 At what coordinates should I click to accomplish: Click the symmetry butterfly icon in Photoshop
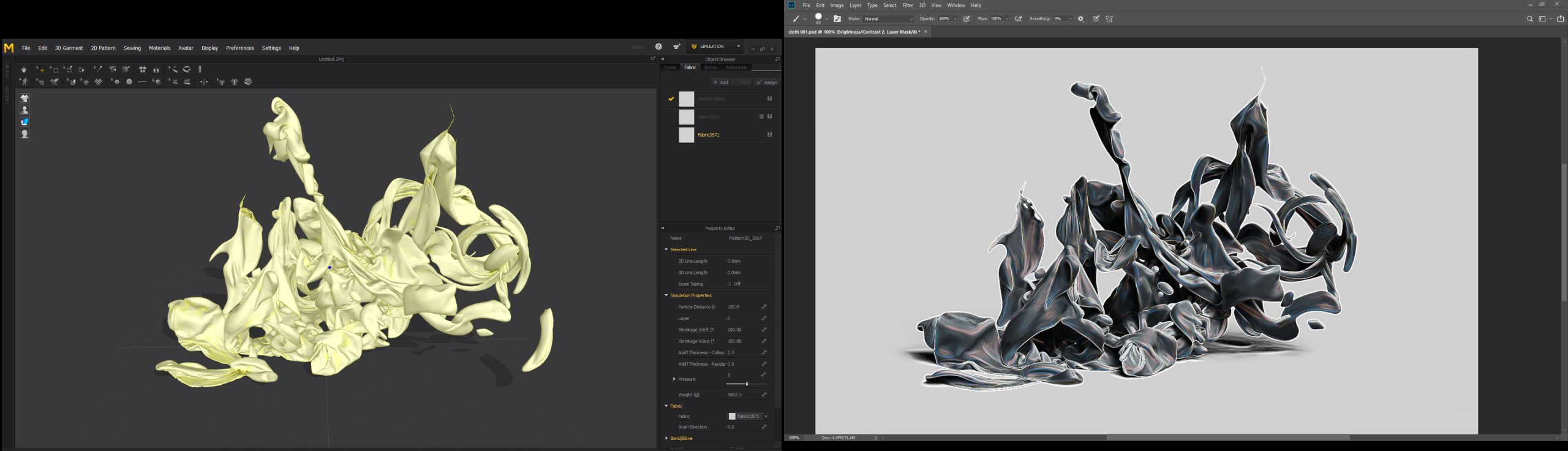click(x=1109, y=19)
